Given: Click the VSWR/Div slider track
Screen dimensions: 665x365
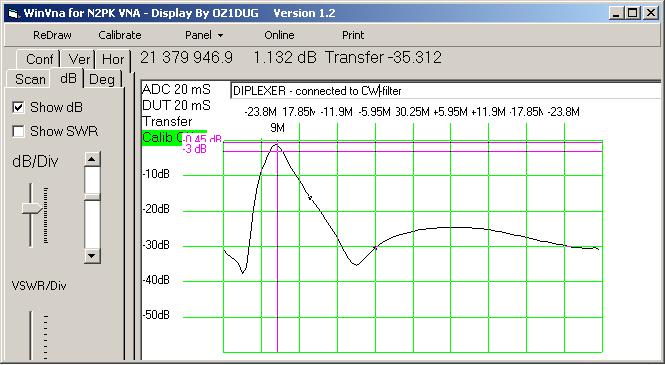Looking at the screenshot, I should [31, 335].
